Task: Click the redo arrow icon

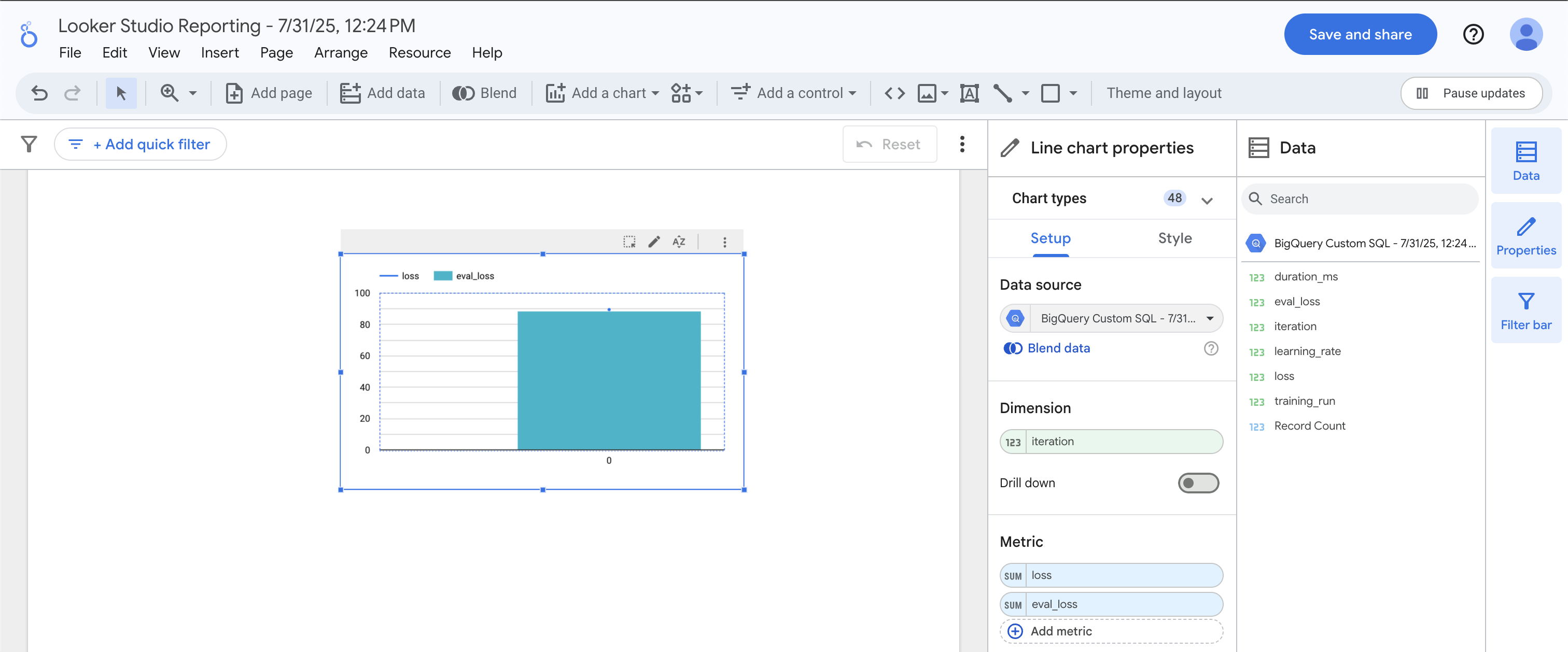Action: [73, 93]
